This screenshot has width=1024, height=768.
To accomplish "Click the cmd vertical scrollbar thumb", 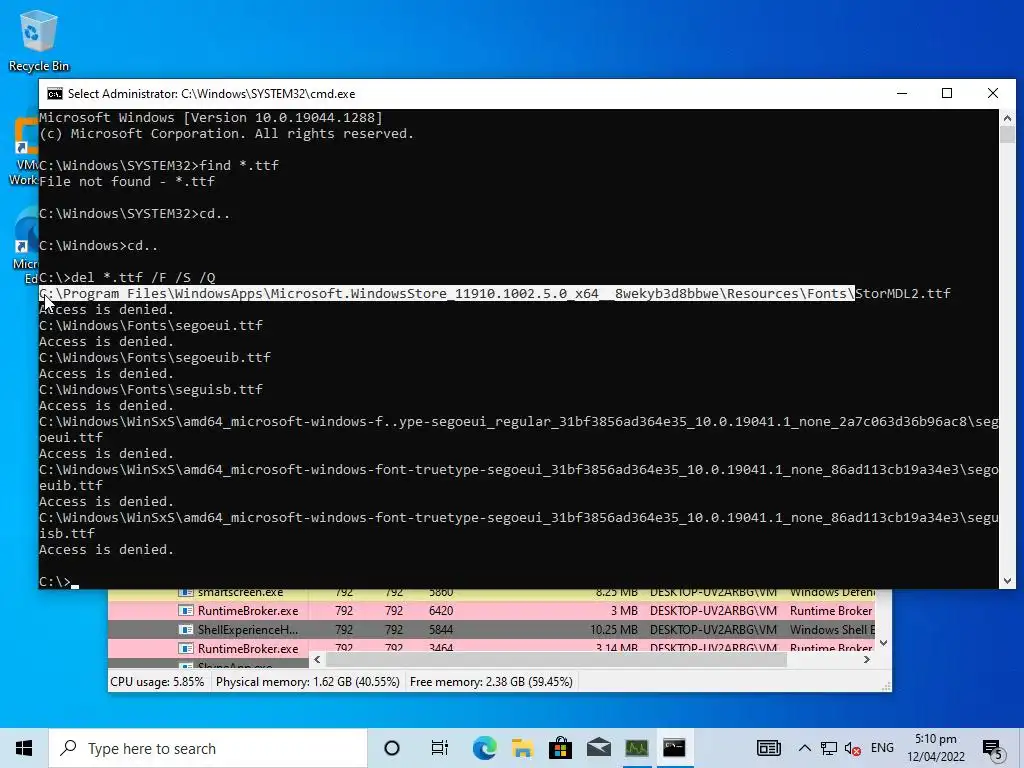I will [x=1007, y=135].
